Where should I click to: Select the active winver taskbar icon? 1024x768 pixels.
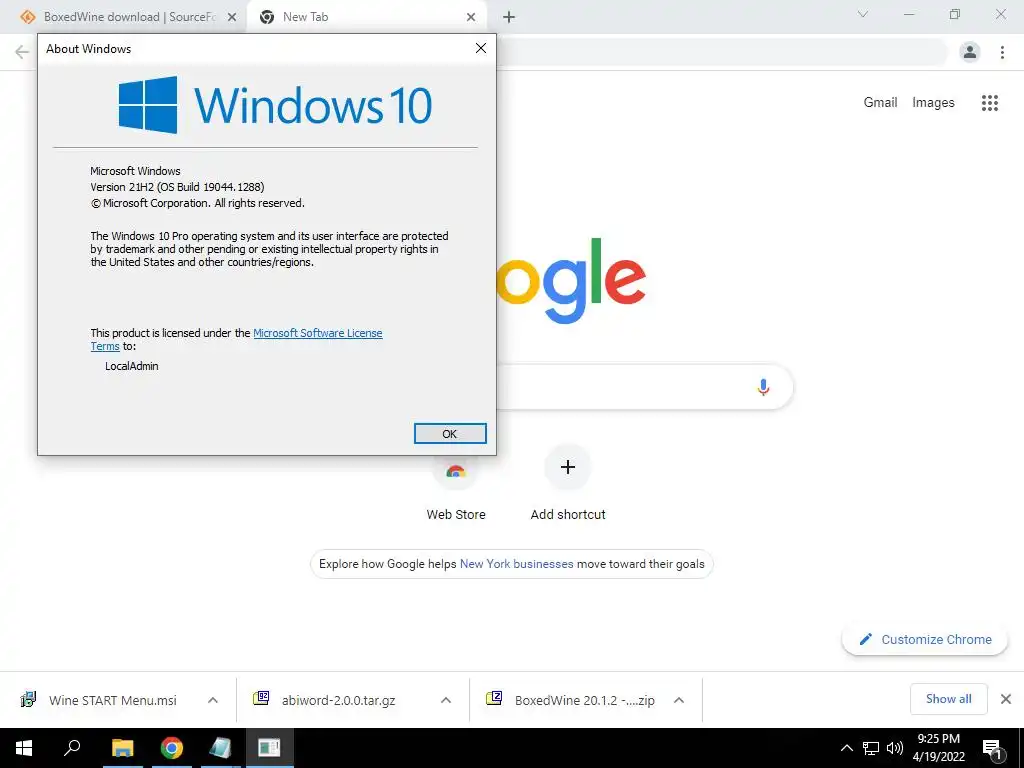[x=269, y=748]
